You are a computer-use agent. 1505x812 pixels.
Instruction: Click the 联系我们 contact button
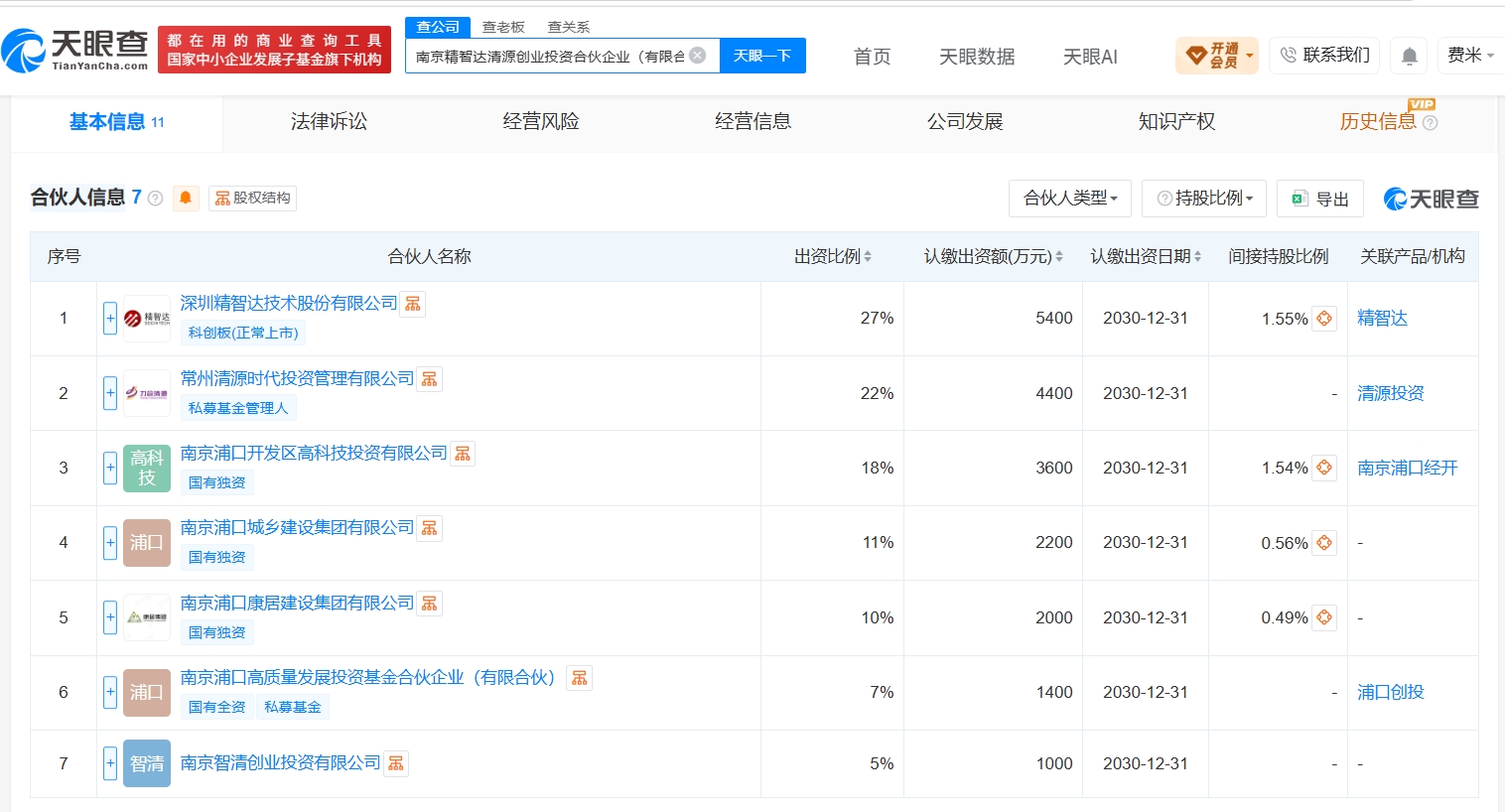[1324, 56]
